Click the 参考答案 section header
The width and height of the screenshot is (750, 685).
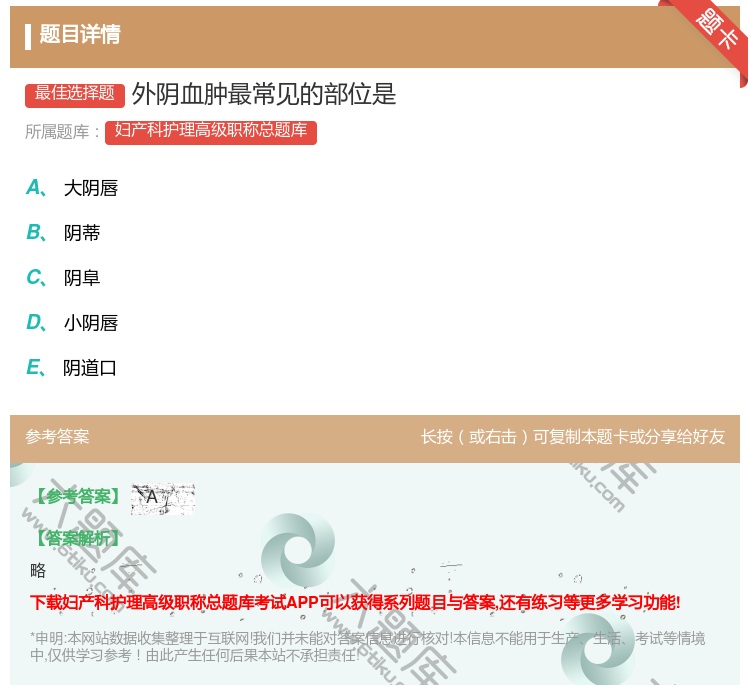pos(57,437)
